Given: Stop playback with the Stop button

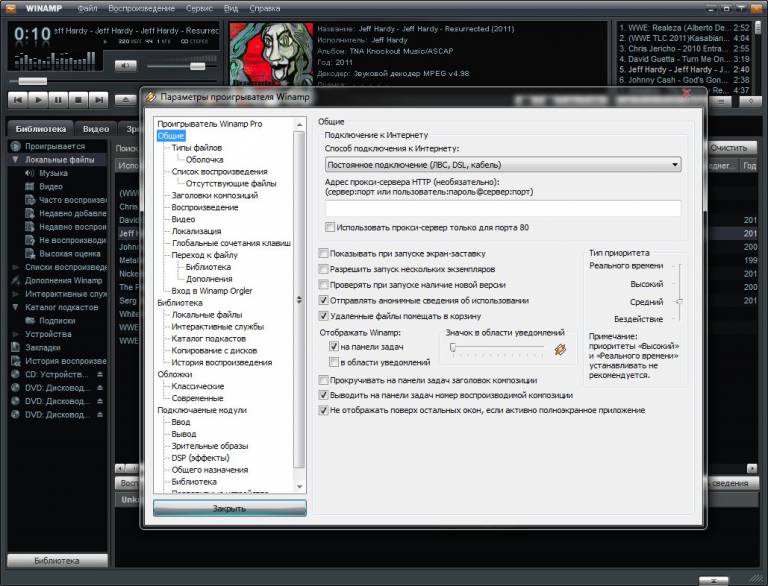Looking at the screenshot, I should point(78,100).
